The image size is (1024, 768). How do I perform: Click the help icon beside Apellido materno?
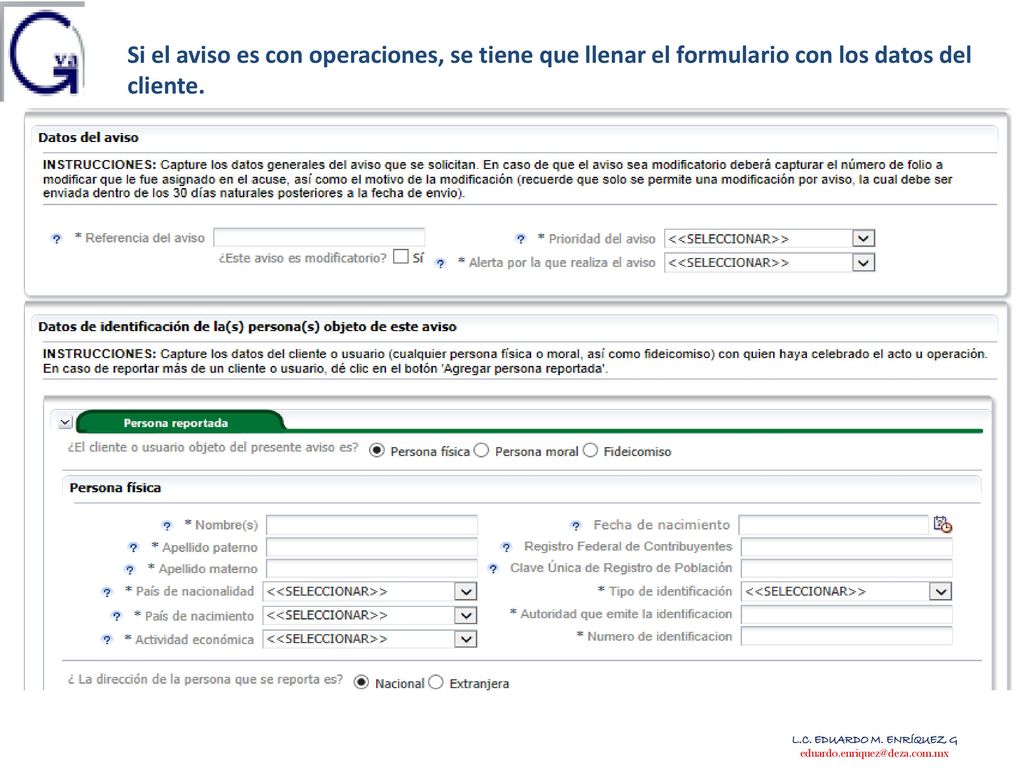click(x=130, y=569)
